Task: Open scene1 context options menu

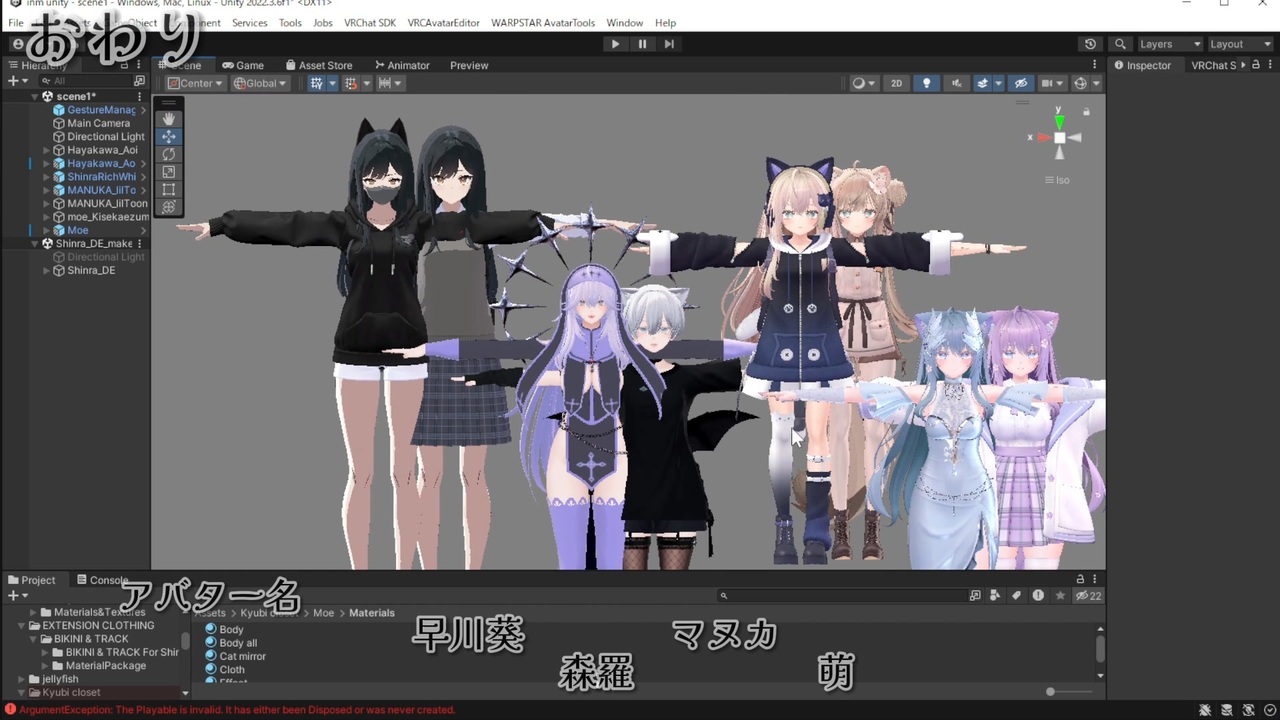Action: (x=139, y=97)
